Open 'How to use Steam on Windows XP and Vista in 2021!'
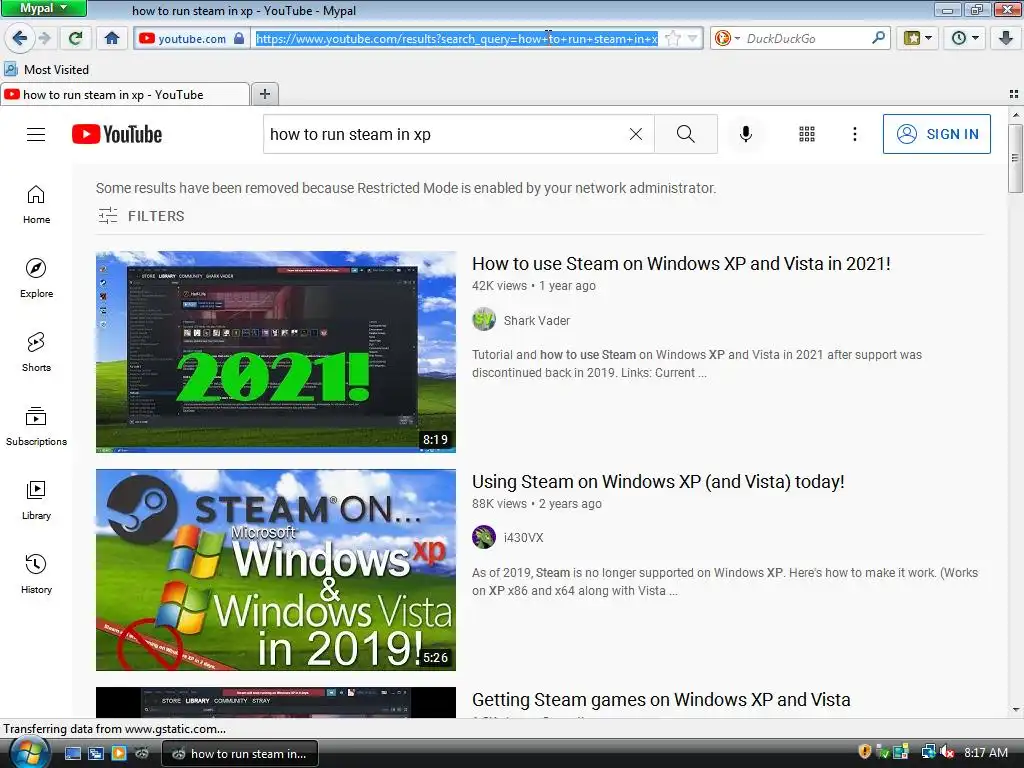Viewport: 1024px width, 768px height. (681, 264)
